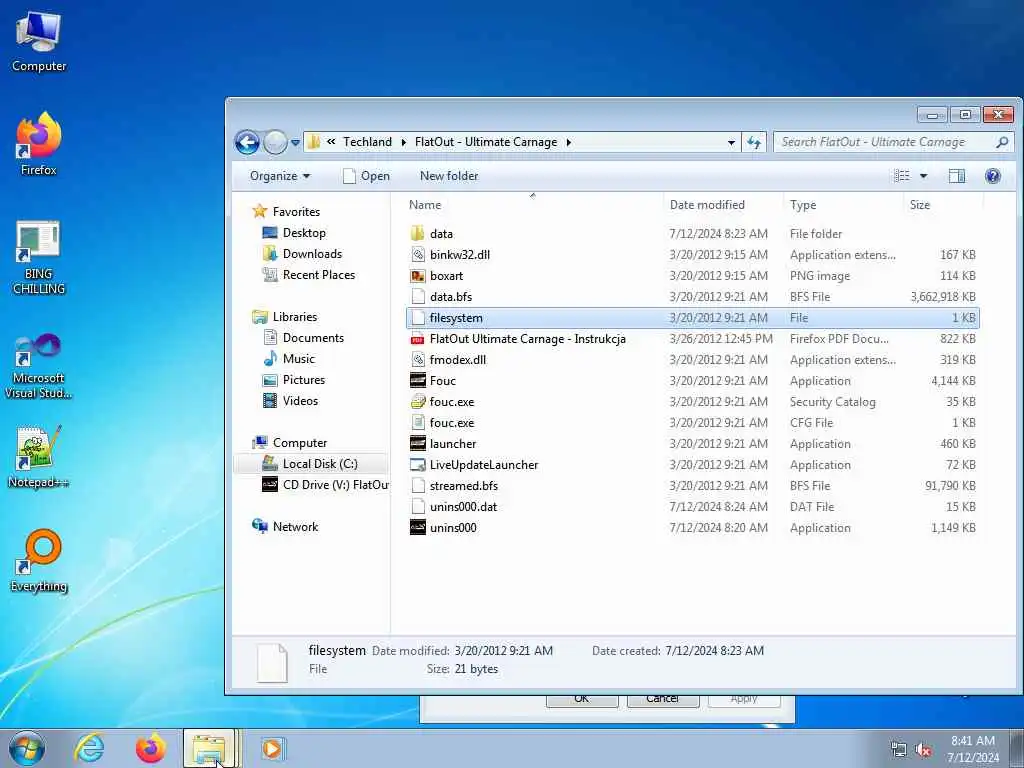Viewport: 1024px width, 768px height.
Task: Sort by the Name column header
Action: pyautogui.click(x=424, y=204)
